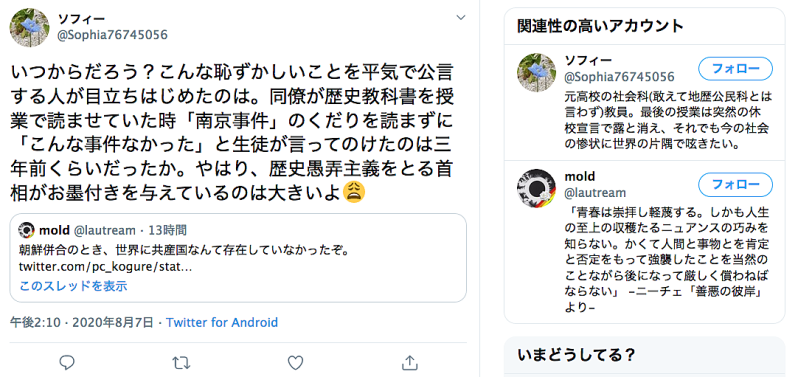Open @Sophia76745056 handle in tweet header
The image size is (798, 377).
[112, 35]
